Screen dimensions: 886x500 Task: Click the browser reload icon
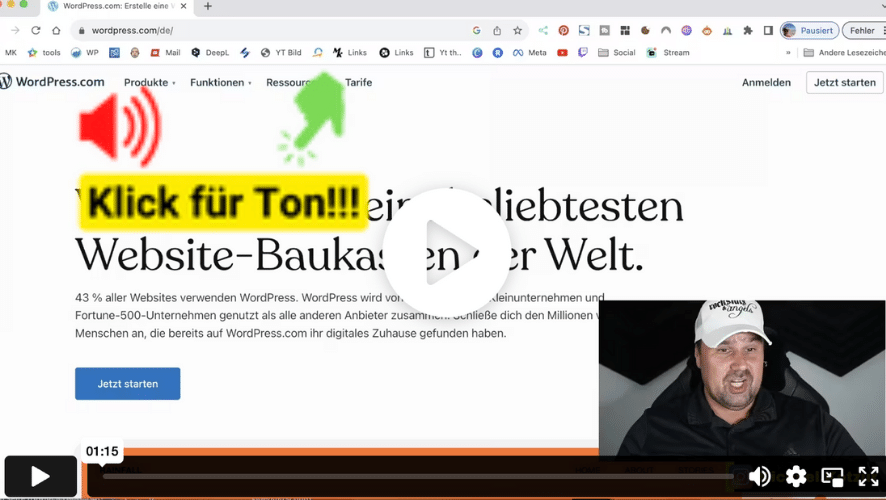[x=36, y=31]
